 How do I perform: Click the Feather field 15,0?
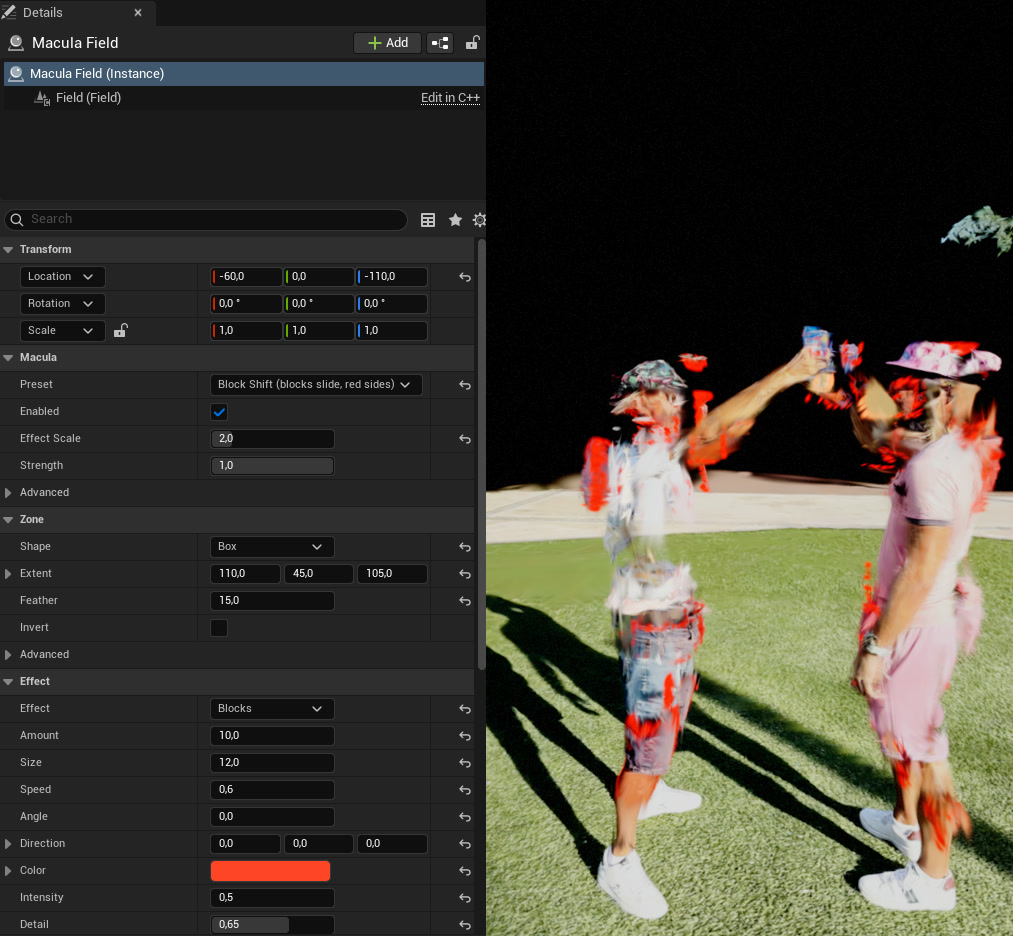(x=272, y=601)
